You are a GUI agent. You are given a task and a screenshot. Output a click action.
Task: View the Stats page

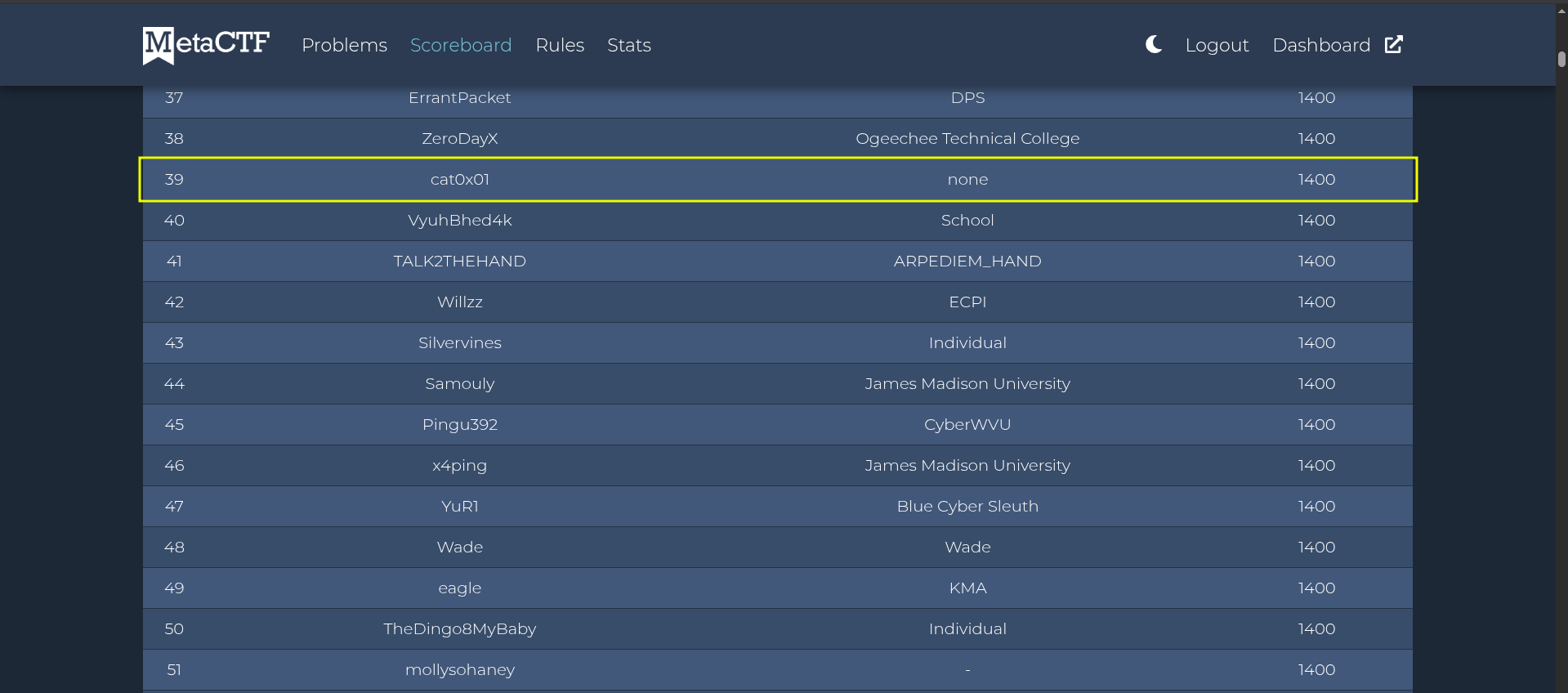[x=629, y=45]
